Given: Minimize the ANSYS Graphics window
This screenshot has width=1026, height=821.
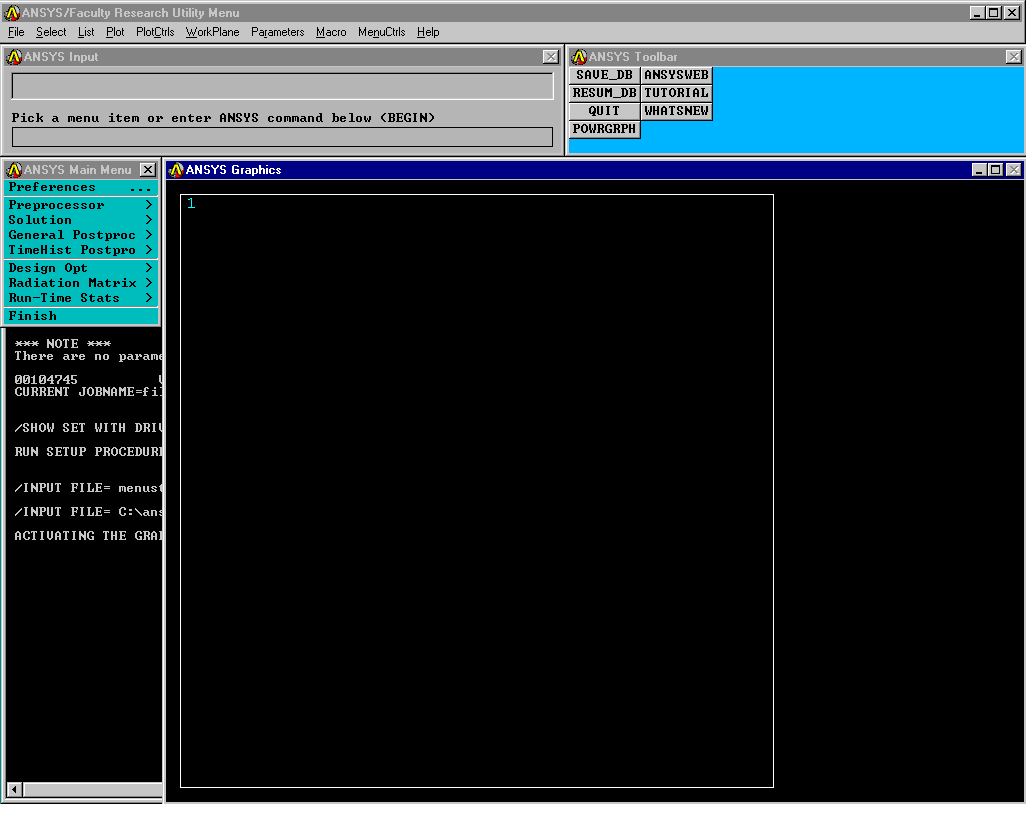Looking at the screenshot, I should tap(979, 170).
